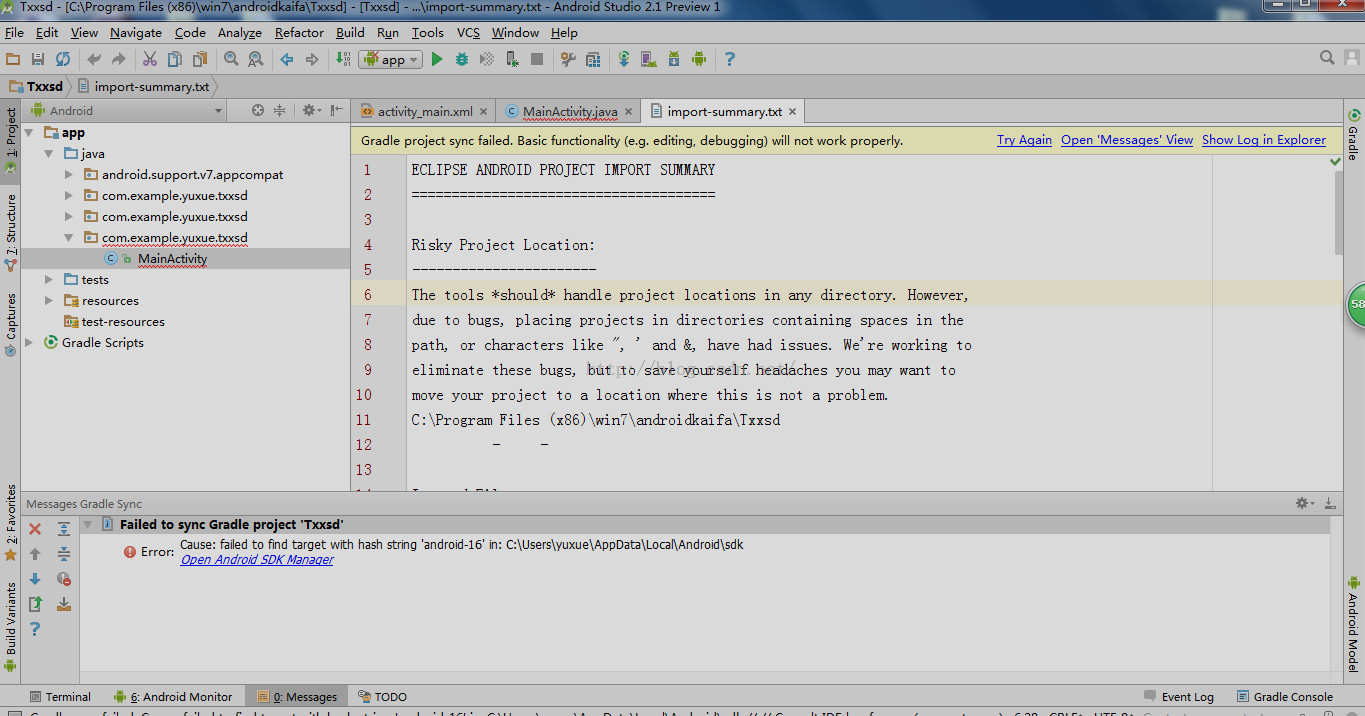Click the Stop square icon

537,60
